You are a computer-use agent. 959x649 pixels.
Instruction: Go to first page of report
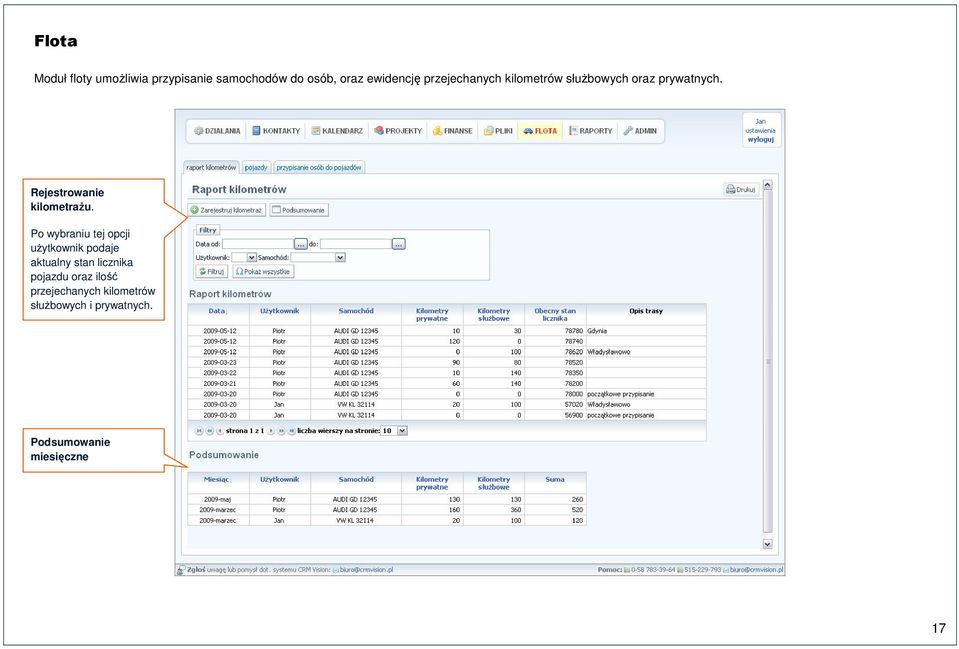199,431
